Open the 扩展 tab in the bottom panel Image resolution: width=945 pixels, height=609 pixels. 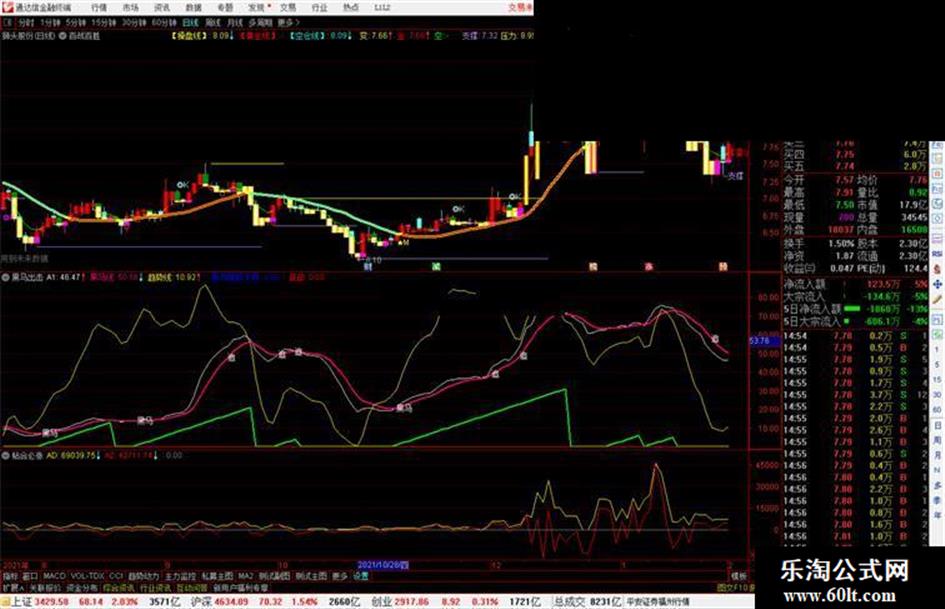(13, 587)
